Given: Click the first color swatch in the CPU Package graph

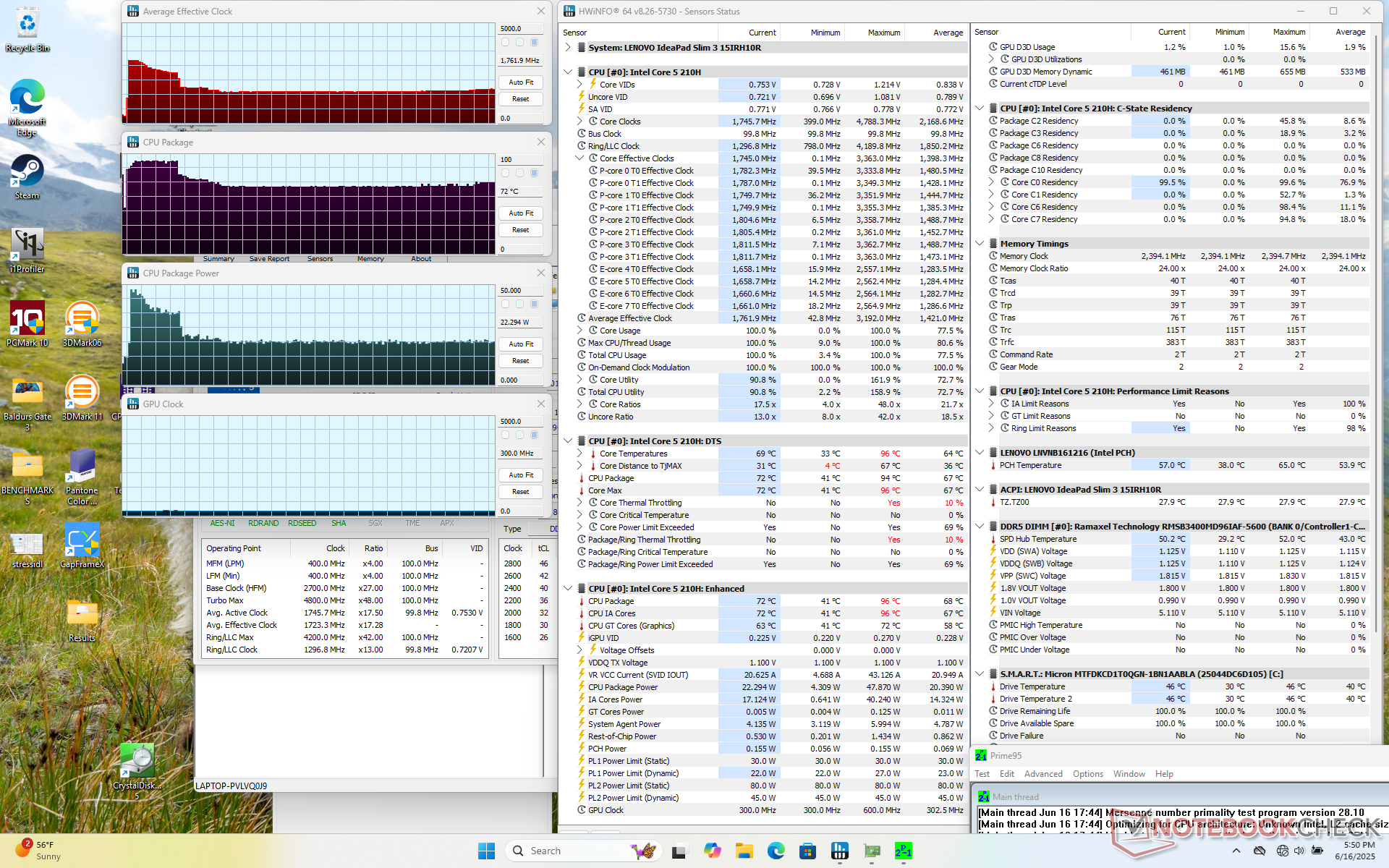Looking at the screenshot, I should click(x=505, y=173).
